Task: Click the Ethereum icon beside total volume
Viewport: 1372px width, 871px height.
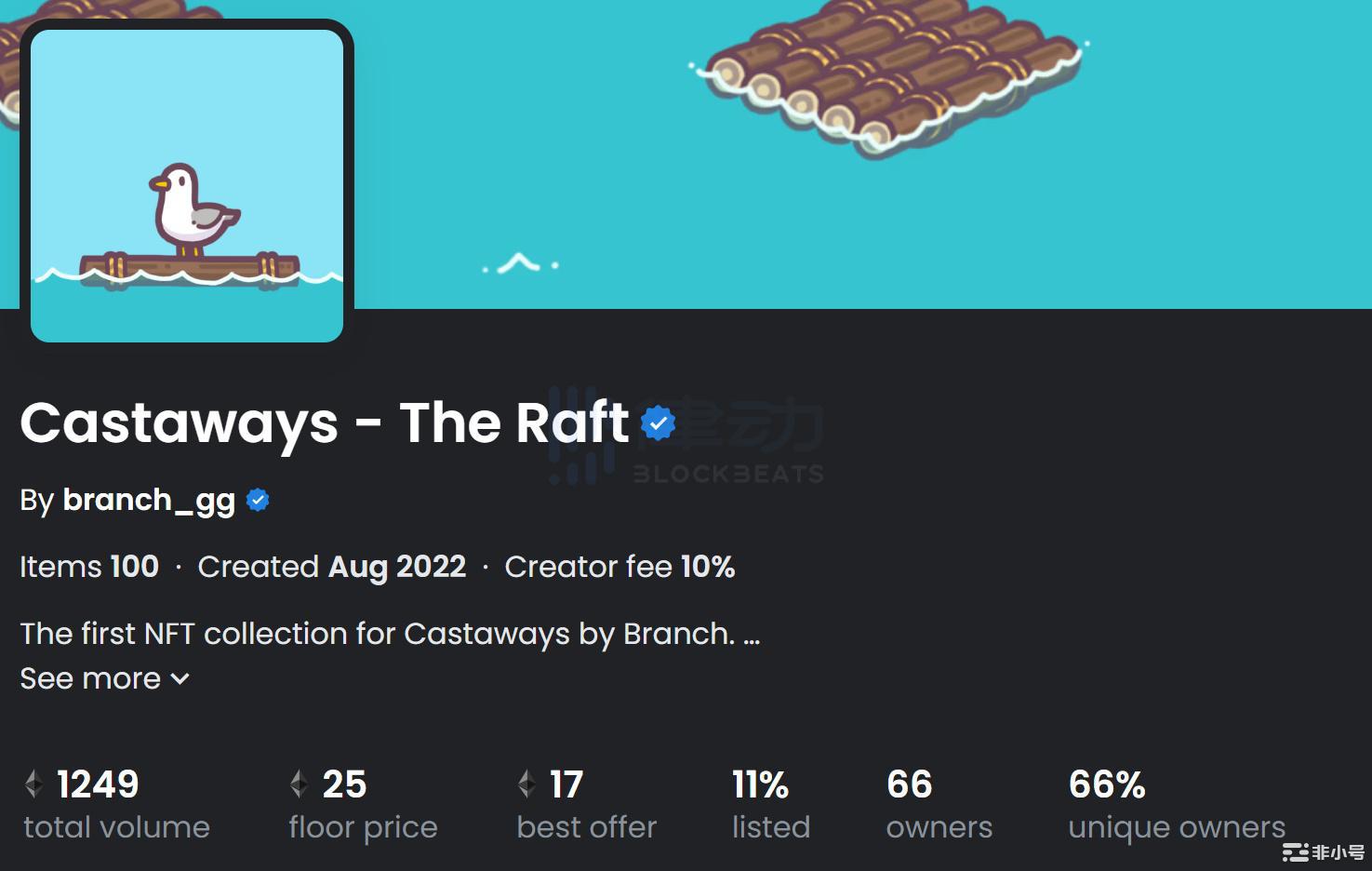Action: (x=34, y=784)
